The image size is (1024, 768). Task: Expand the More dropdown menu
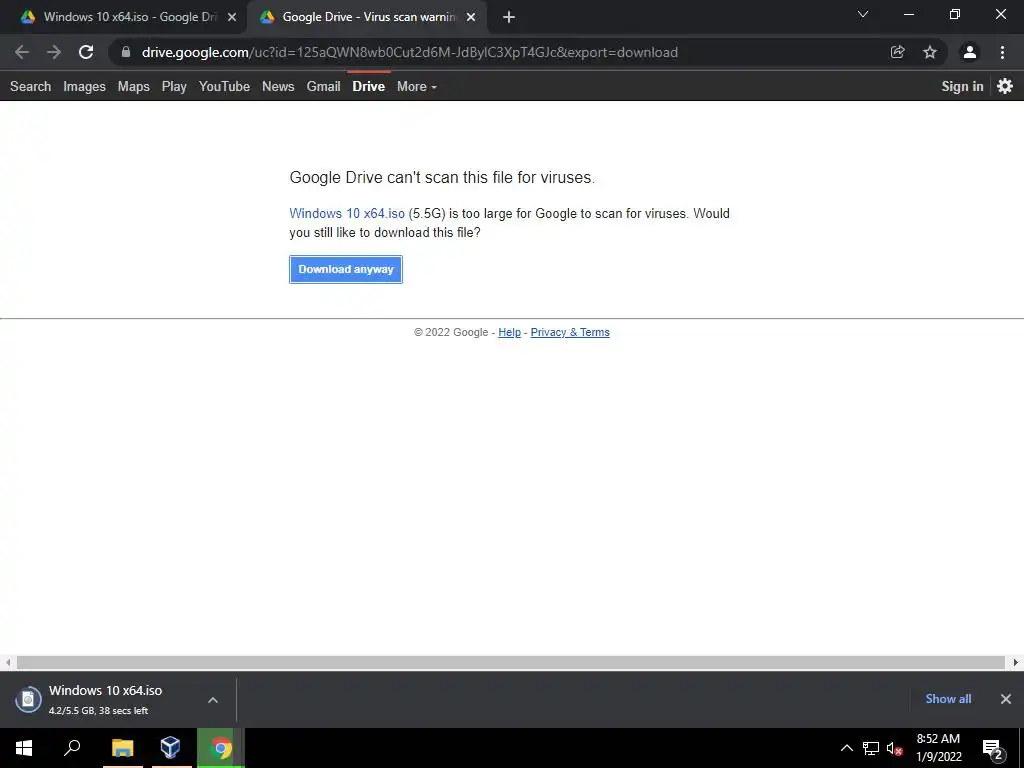point(417,86)
